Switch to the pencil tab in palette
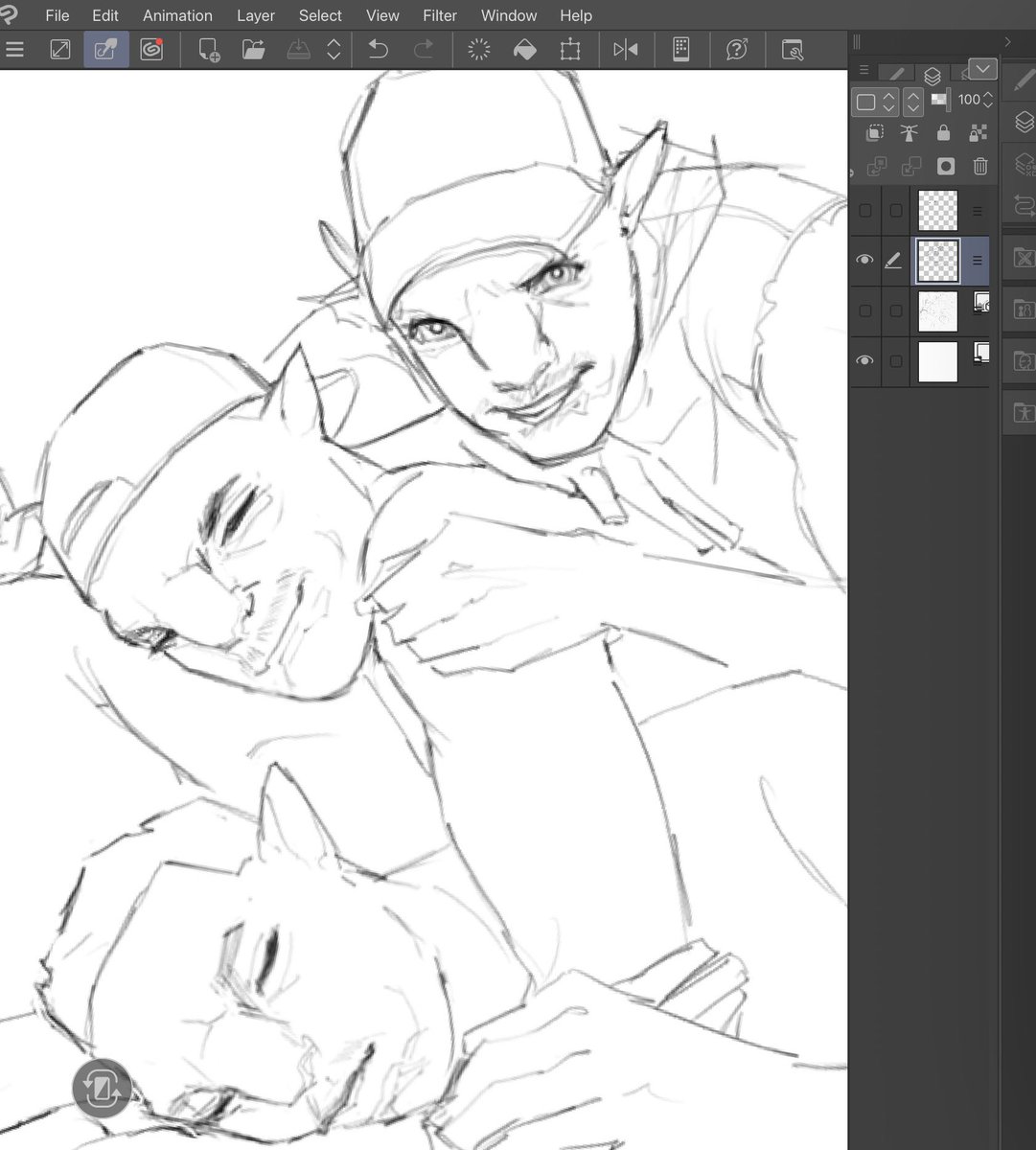This screenshot has width=1036, height=1150. click(897, 74)
